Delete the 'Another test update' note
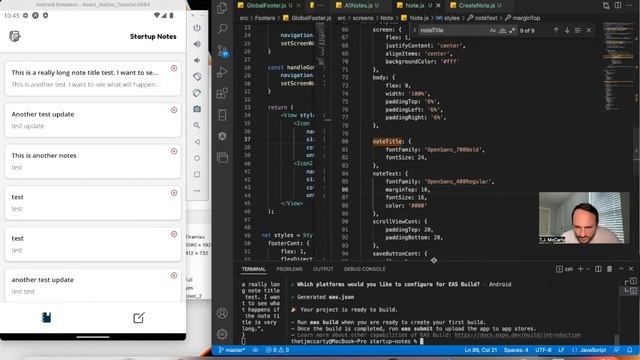This screenshot has height=360, width=640. [174, 110]
